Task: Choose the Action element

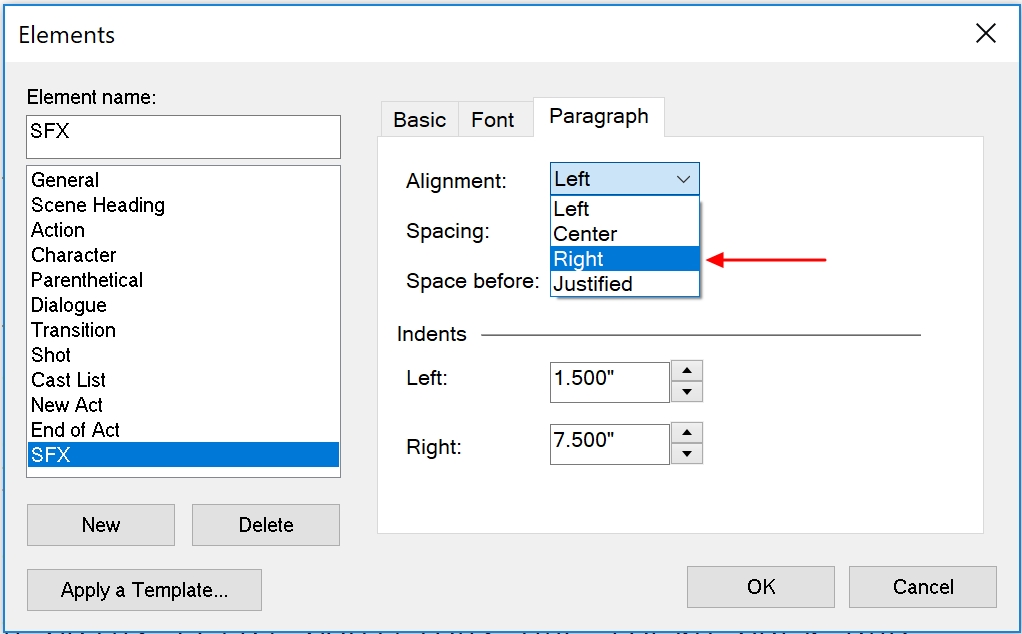Action: (183, 230)
